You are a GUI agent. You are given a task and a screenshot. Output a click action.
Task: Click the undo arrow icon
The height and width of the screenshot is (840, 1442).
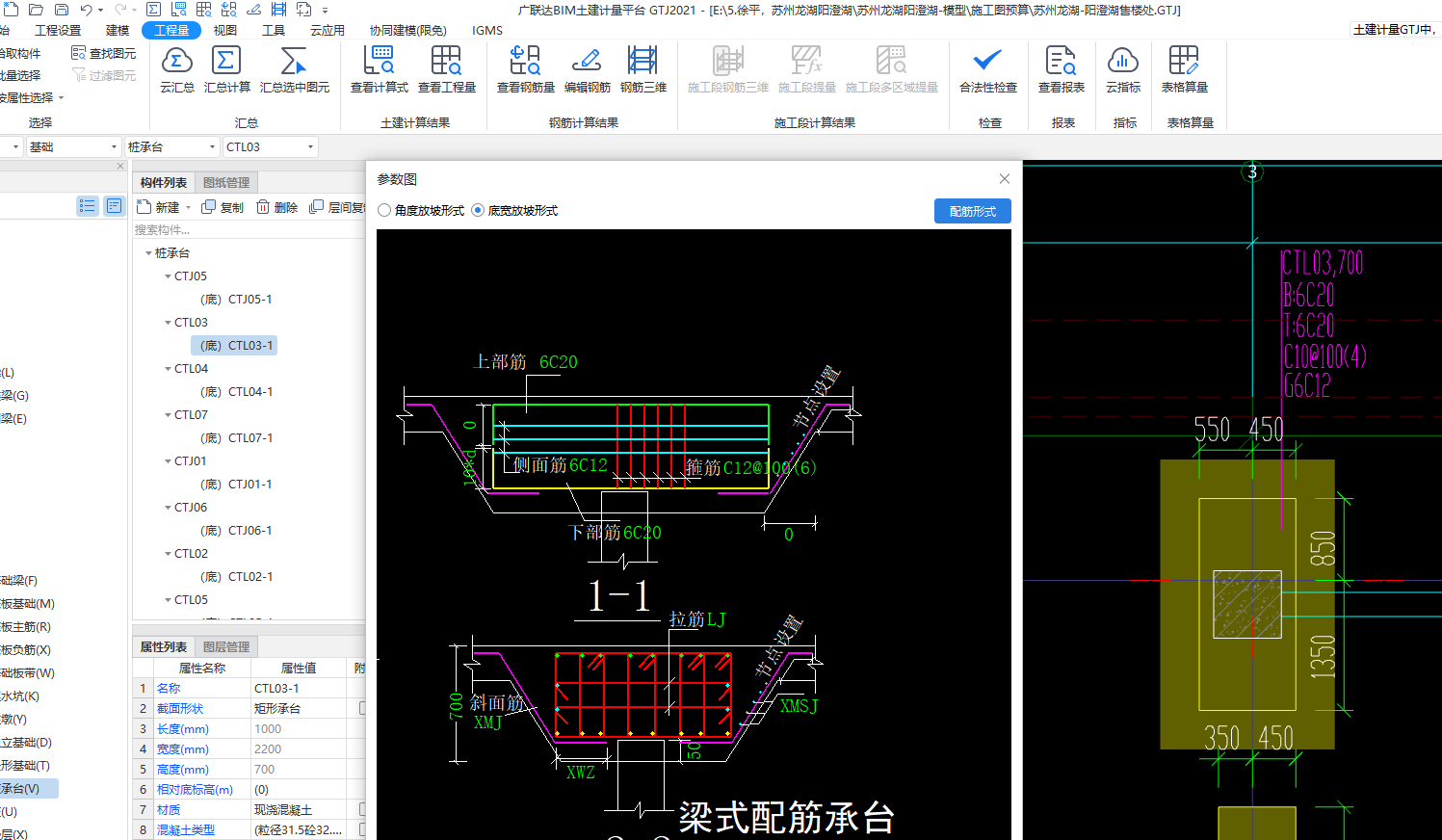(87, 10)
